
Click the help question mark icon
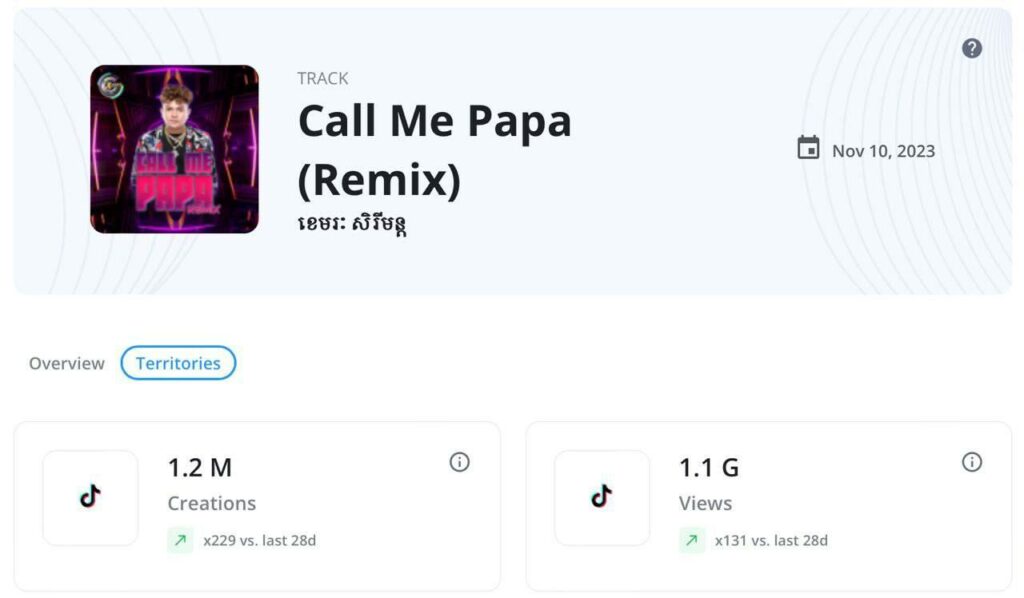(972, 48)
